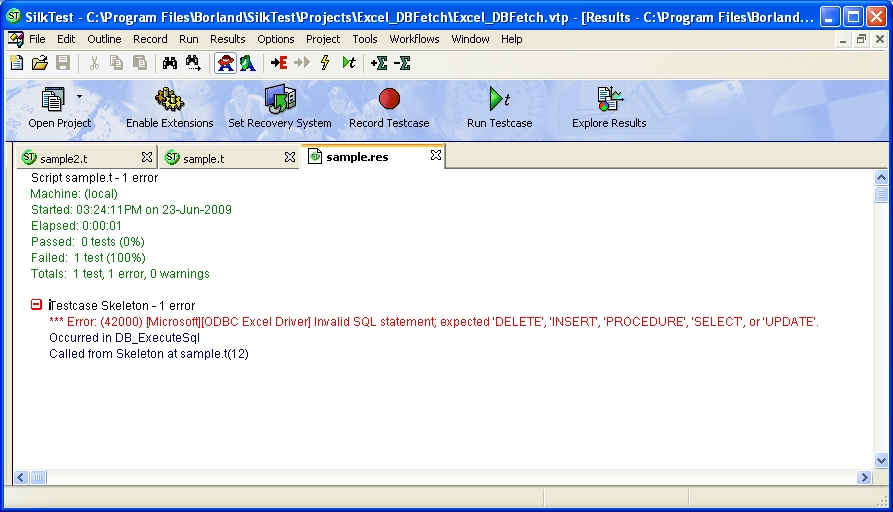Open the Outline menu
The width and height of the screenshot is (893, 512).
pos(104,39)
